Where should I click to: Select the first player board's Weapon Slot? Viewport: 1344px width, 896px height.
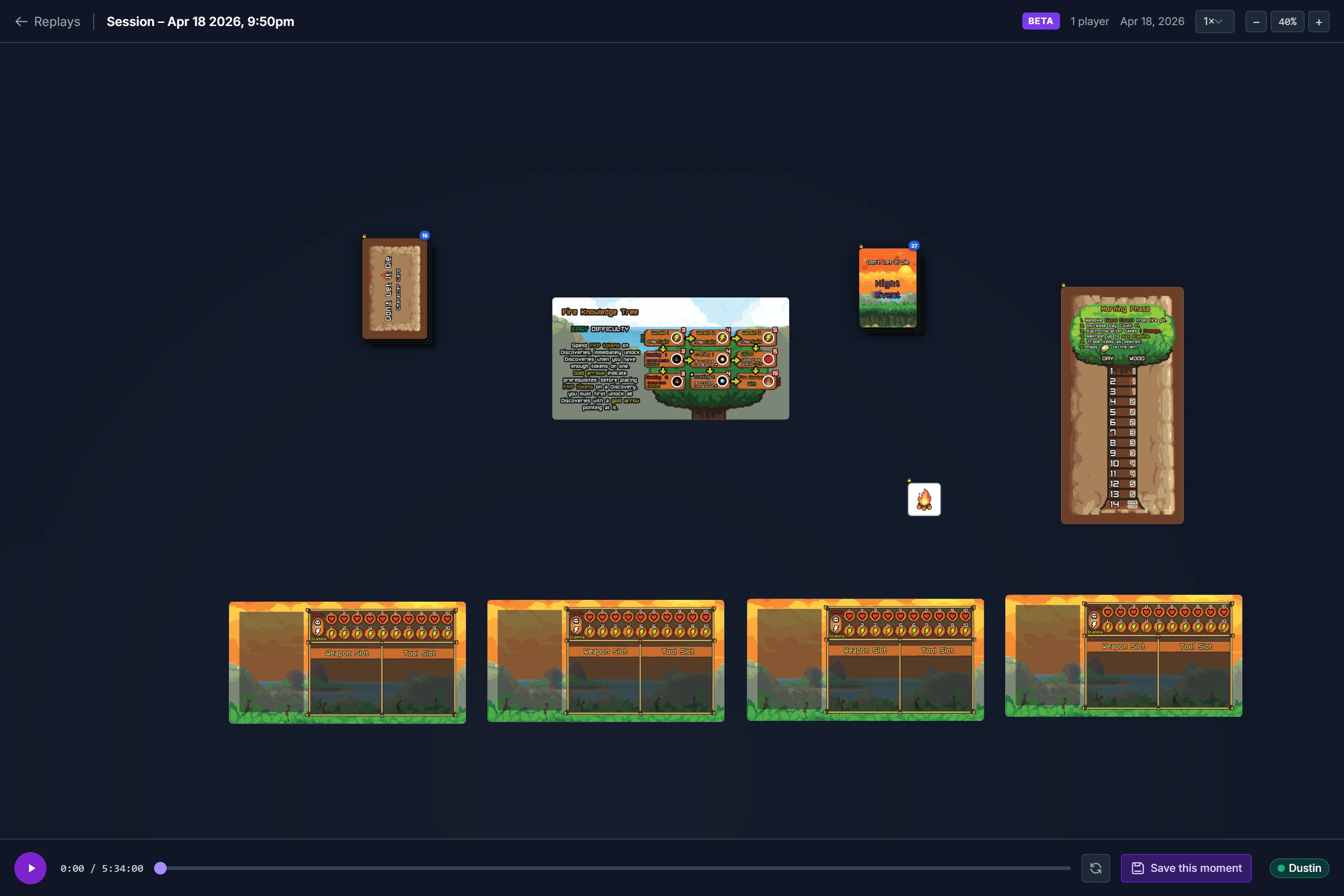(346, 680)
